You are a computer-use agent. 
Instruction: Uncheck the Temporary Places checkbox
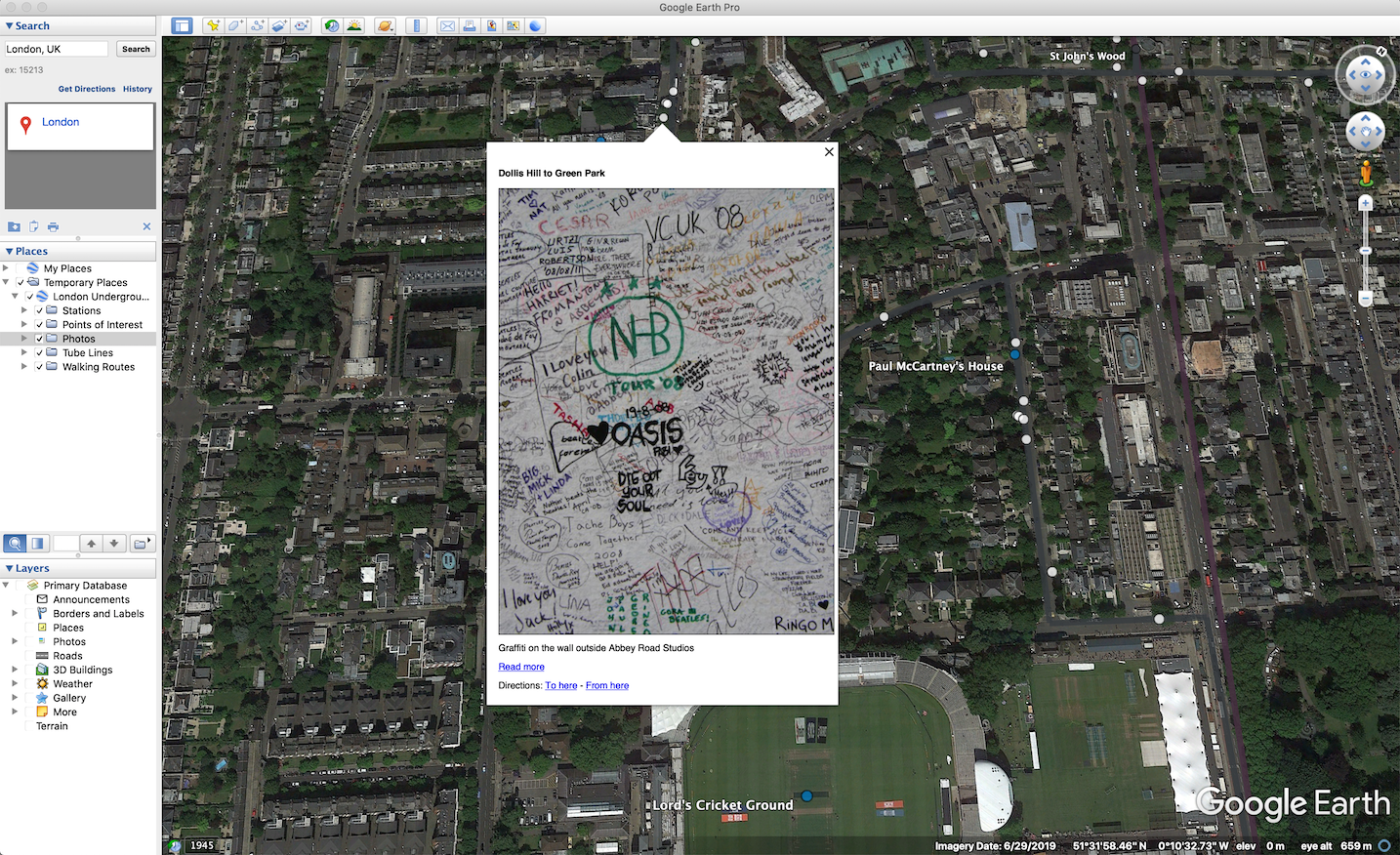21,282
